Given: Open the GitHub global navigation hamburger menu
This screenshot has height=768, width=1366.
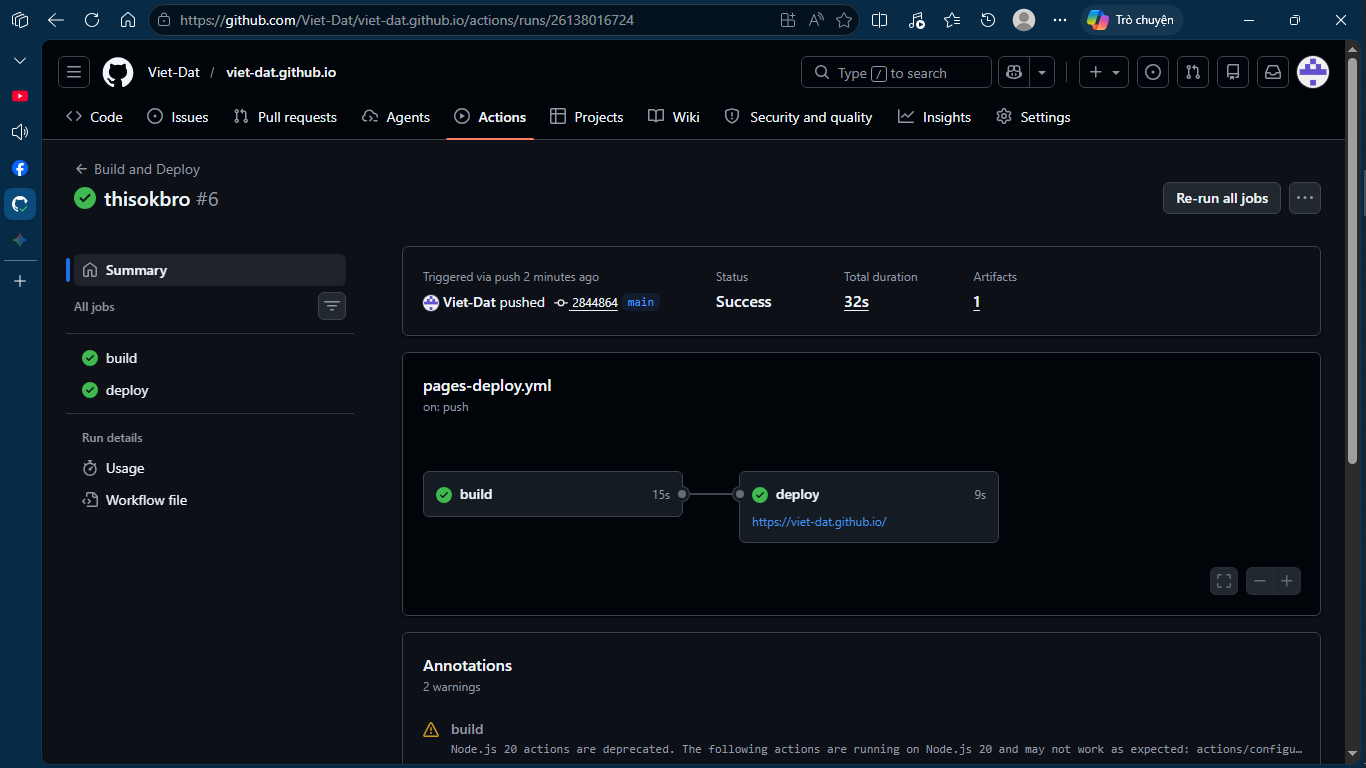Looking at the screenshot, I should (x=74, y=72).
